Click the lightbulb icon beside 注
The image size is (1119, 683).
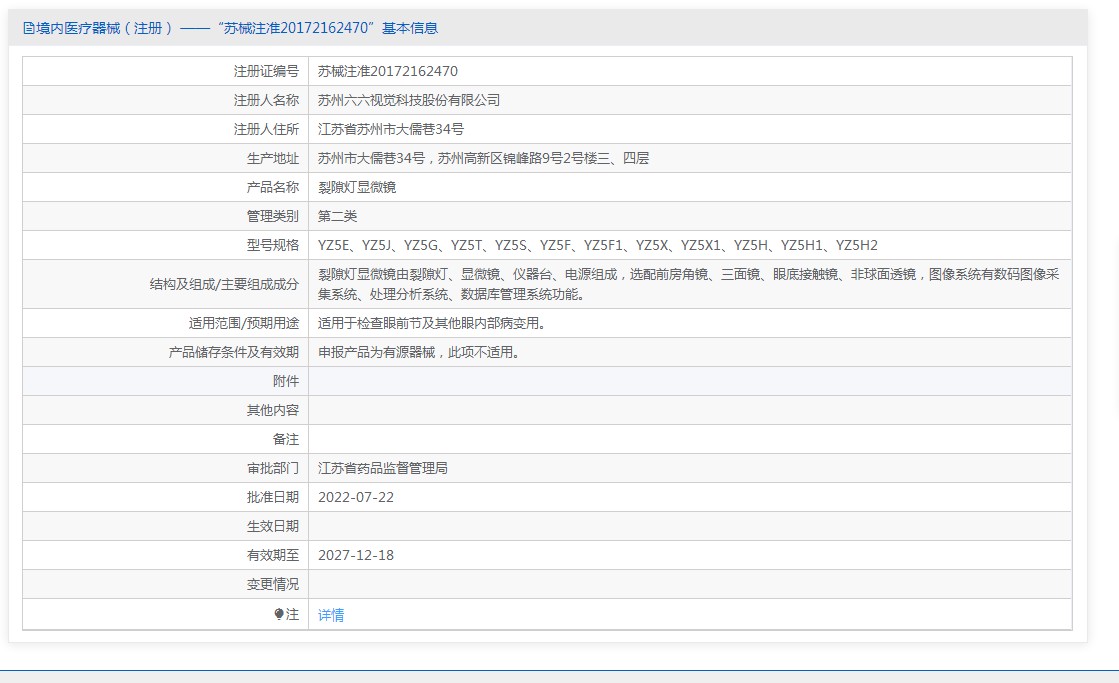tap(279, 614)
